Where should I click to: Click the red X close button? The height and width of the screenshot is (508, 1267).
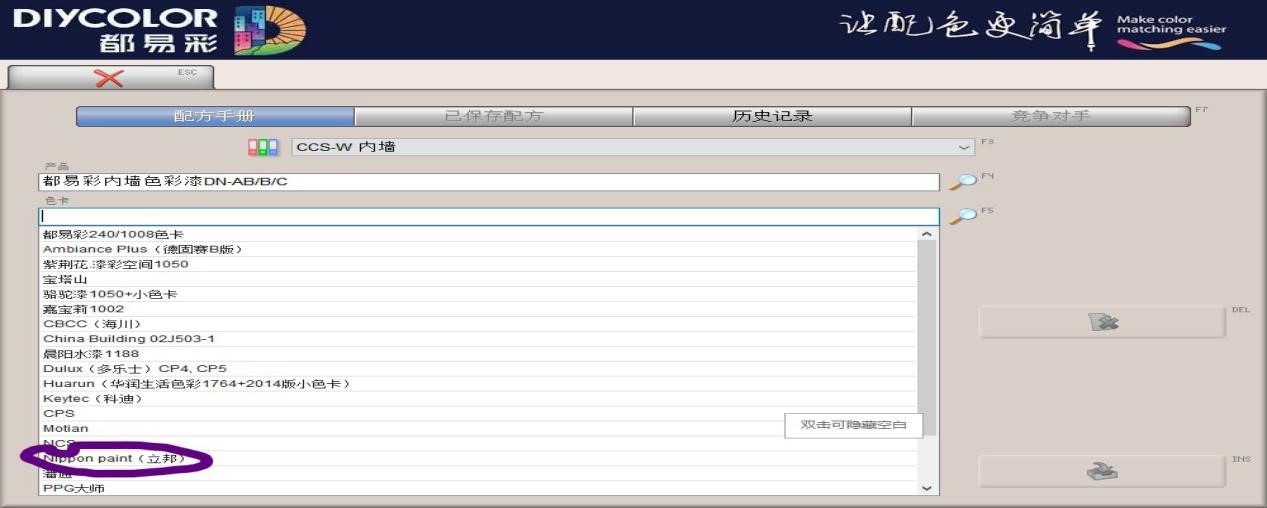[109, 77]
